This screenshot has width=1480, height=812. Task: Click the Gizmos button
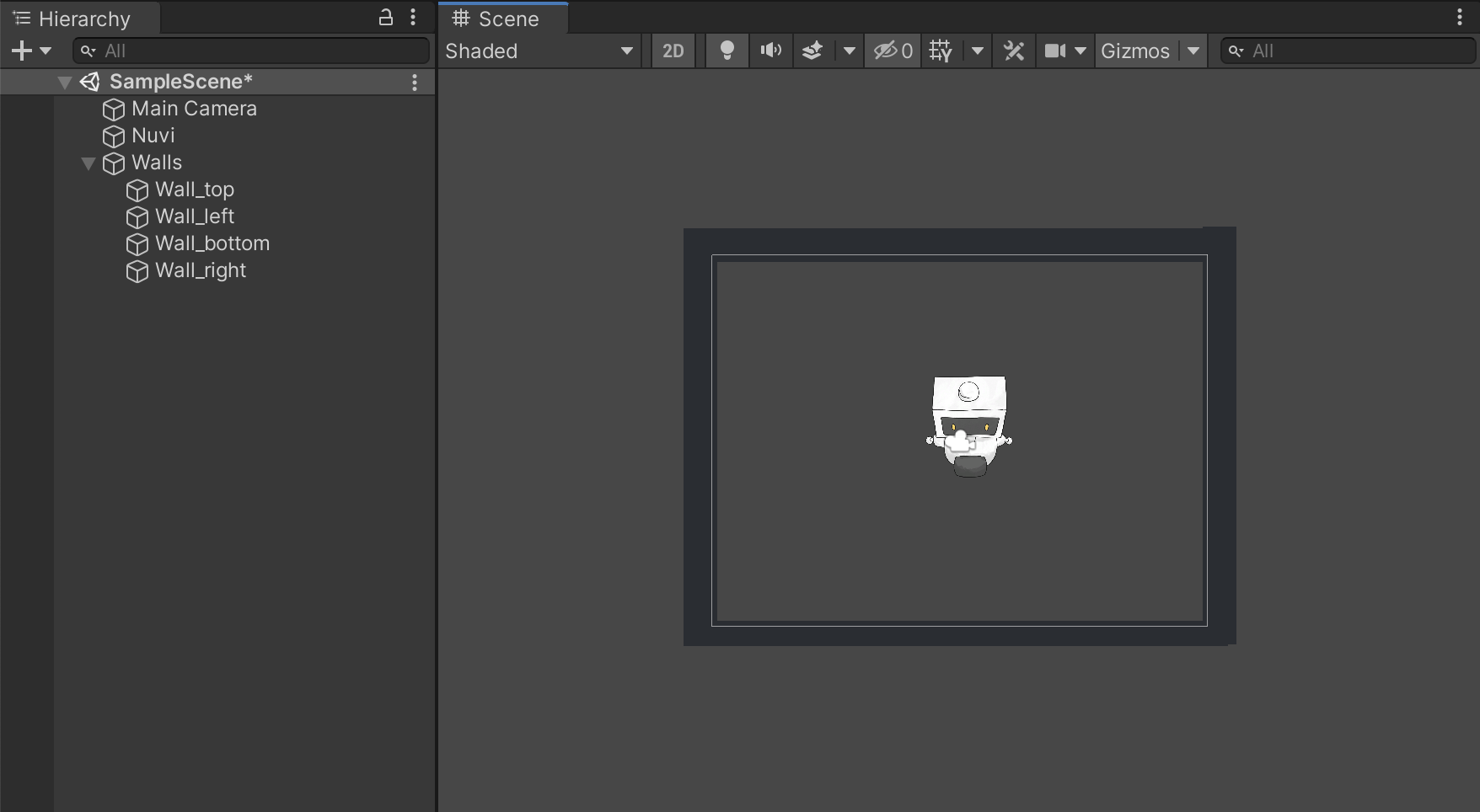tap(1134, 51)
